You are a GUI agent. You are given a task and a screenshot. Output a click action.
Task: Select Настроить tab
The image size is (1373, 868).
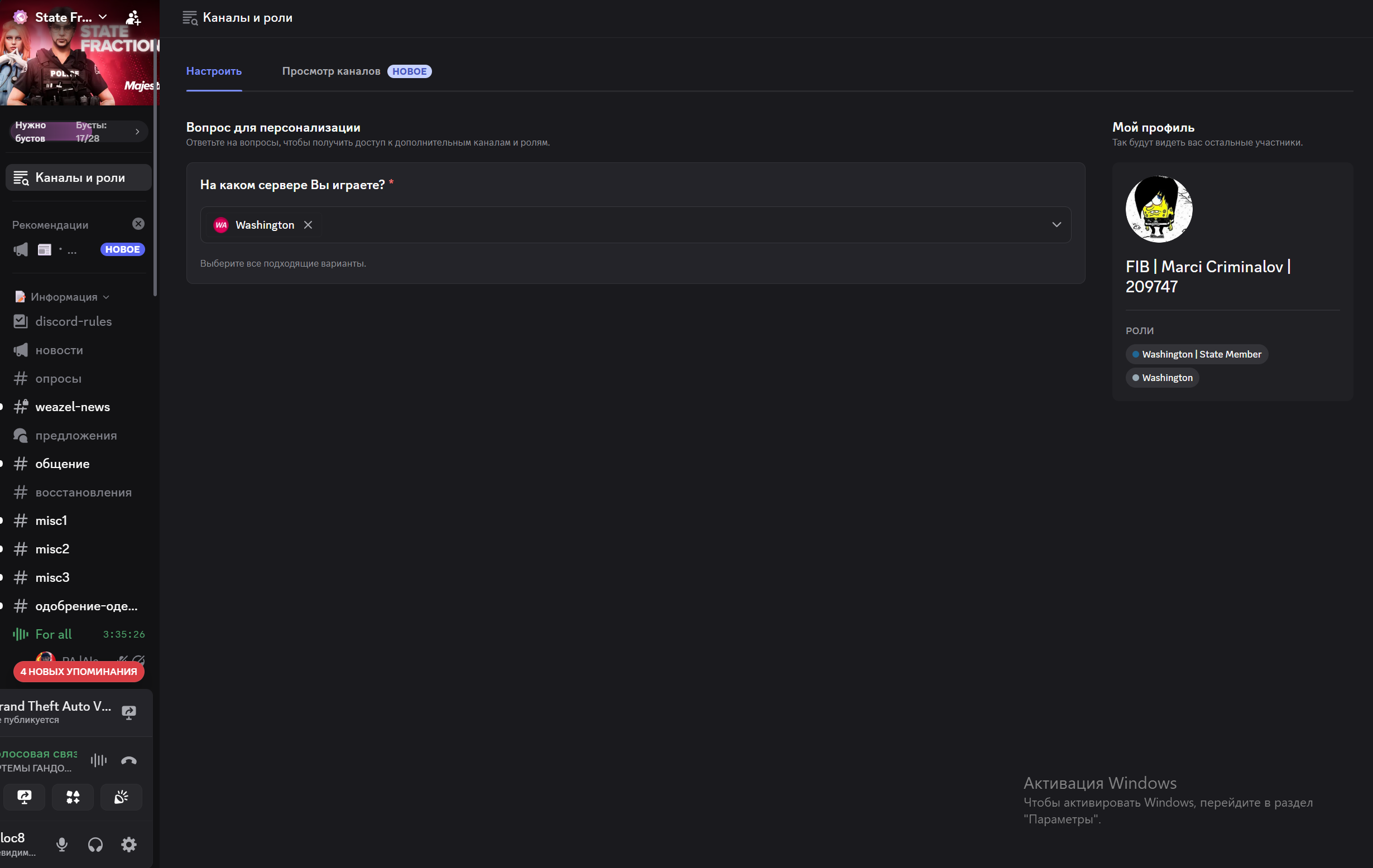[x=214, y=71]
